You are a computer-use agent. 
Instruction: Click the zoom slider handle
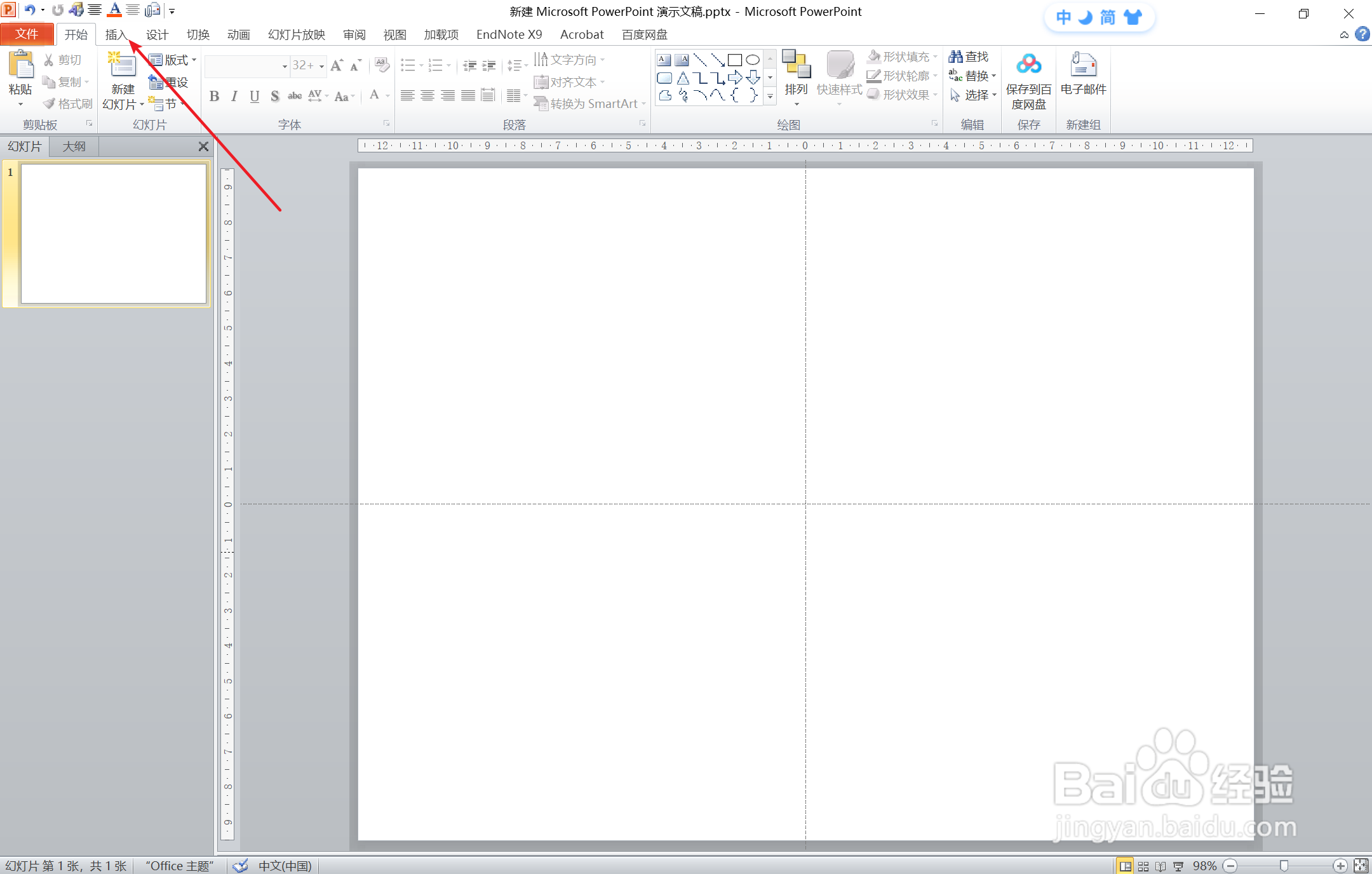(x=1284, y=866)
